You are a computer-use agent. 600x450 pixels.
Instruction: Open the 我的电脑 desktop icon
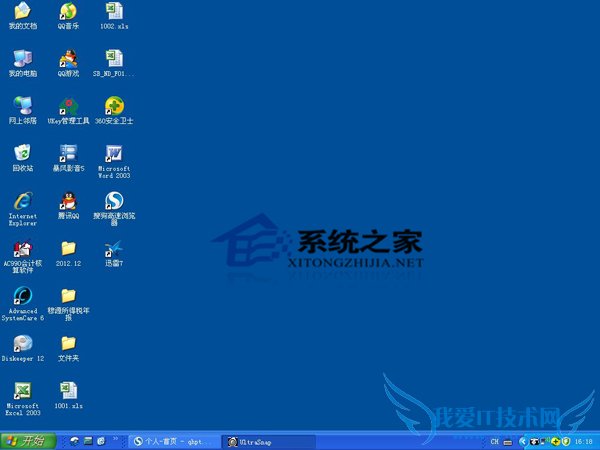click(x=23, y=64)
